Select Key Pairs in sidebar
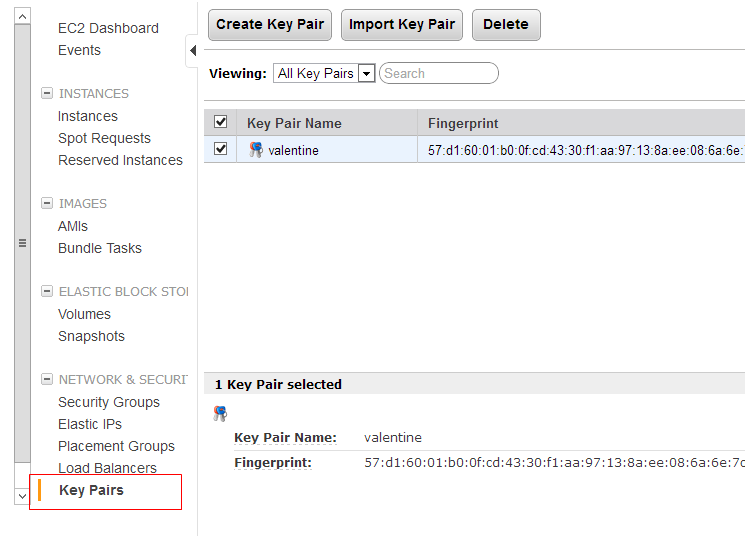 [x=91, y=490]
